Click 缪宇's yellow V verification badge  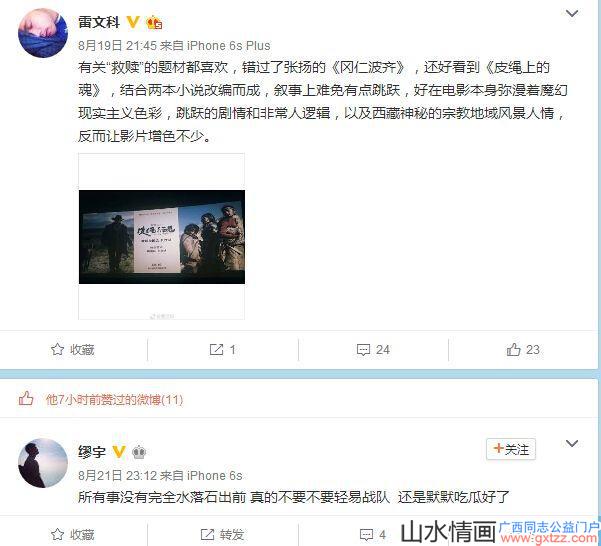119,452
